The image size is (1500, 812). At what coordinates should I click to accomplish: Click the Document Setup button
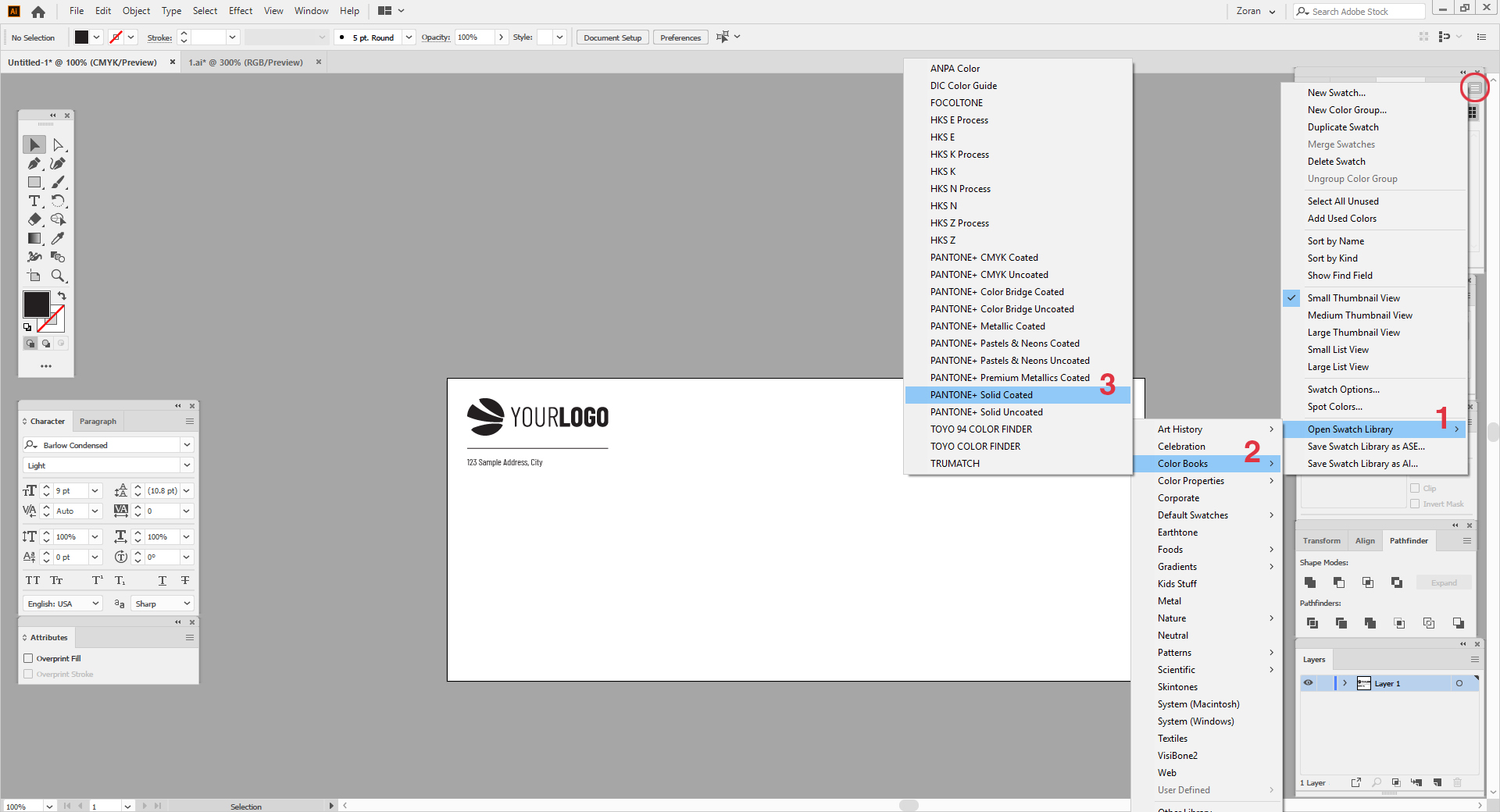coord(612,37)
